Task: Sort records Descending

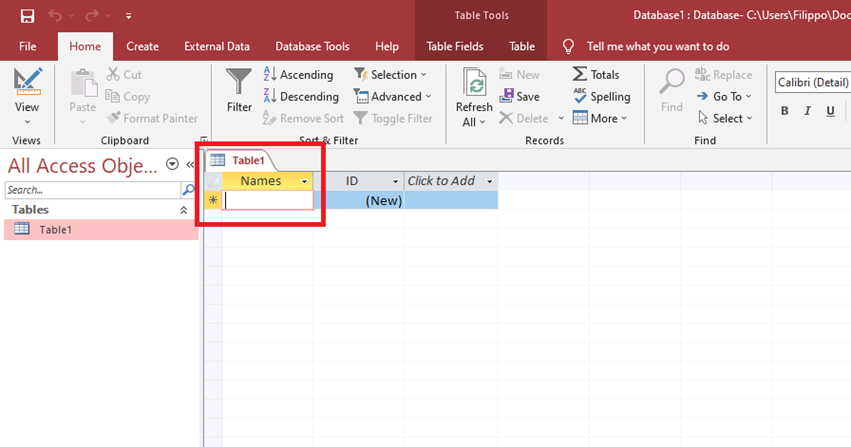Action: 301,97
